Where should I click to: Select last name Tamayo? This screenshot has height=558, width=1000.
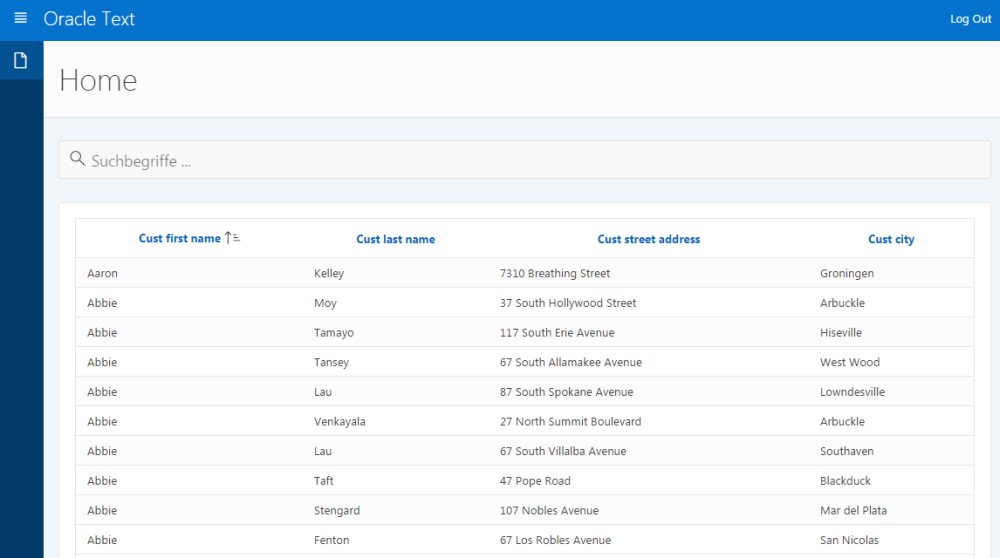[x=334, y=332]
